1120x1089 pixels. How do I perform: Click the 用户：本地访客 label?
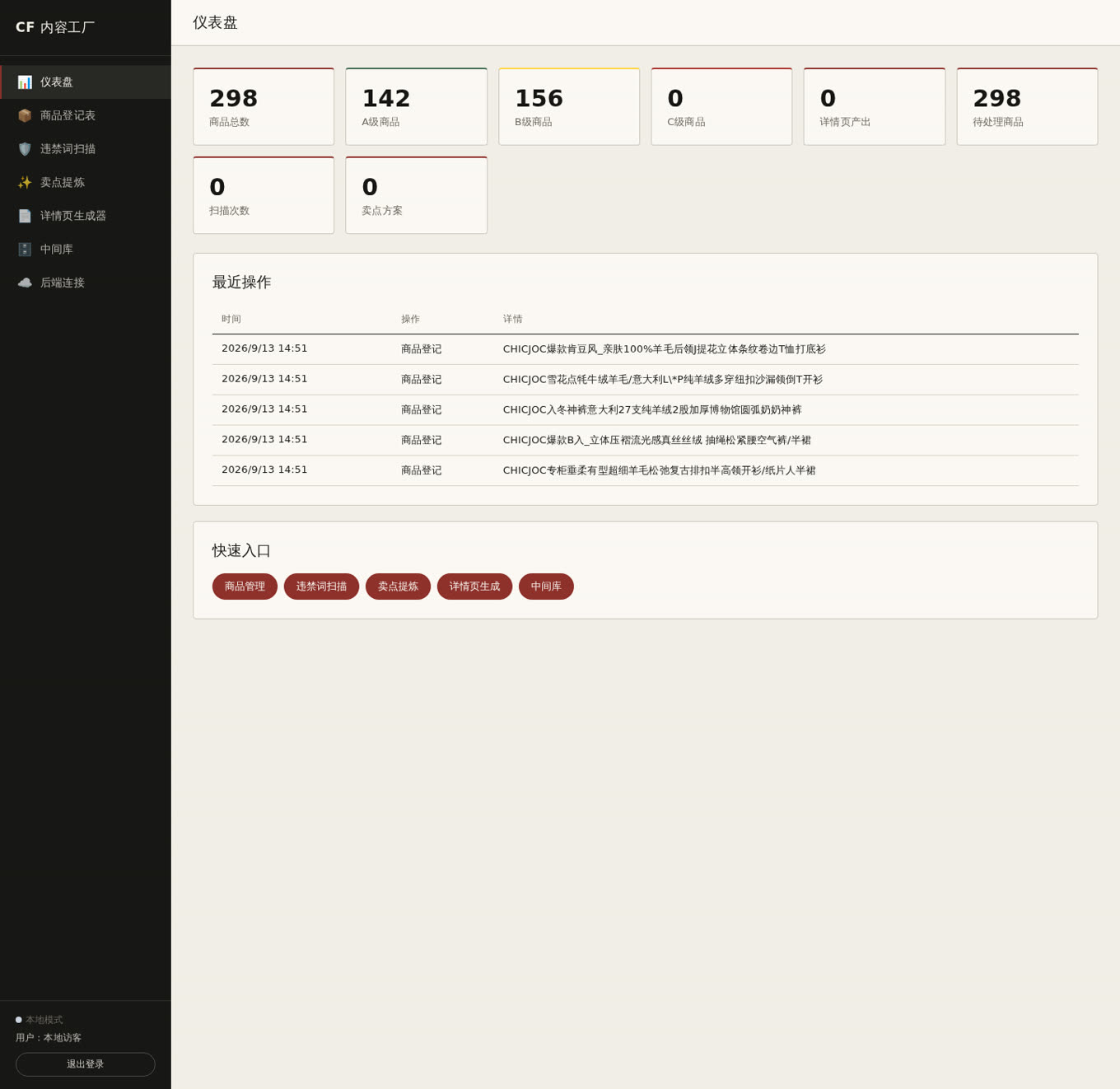pos(49,1038)
